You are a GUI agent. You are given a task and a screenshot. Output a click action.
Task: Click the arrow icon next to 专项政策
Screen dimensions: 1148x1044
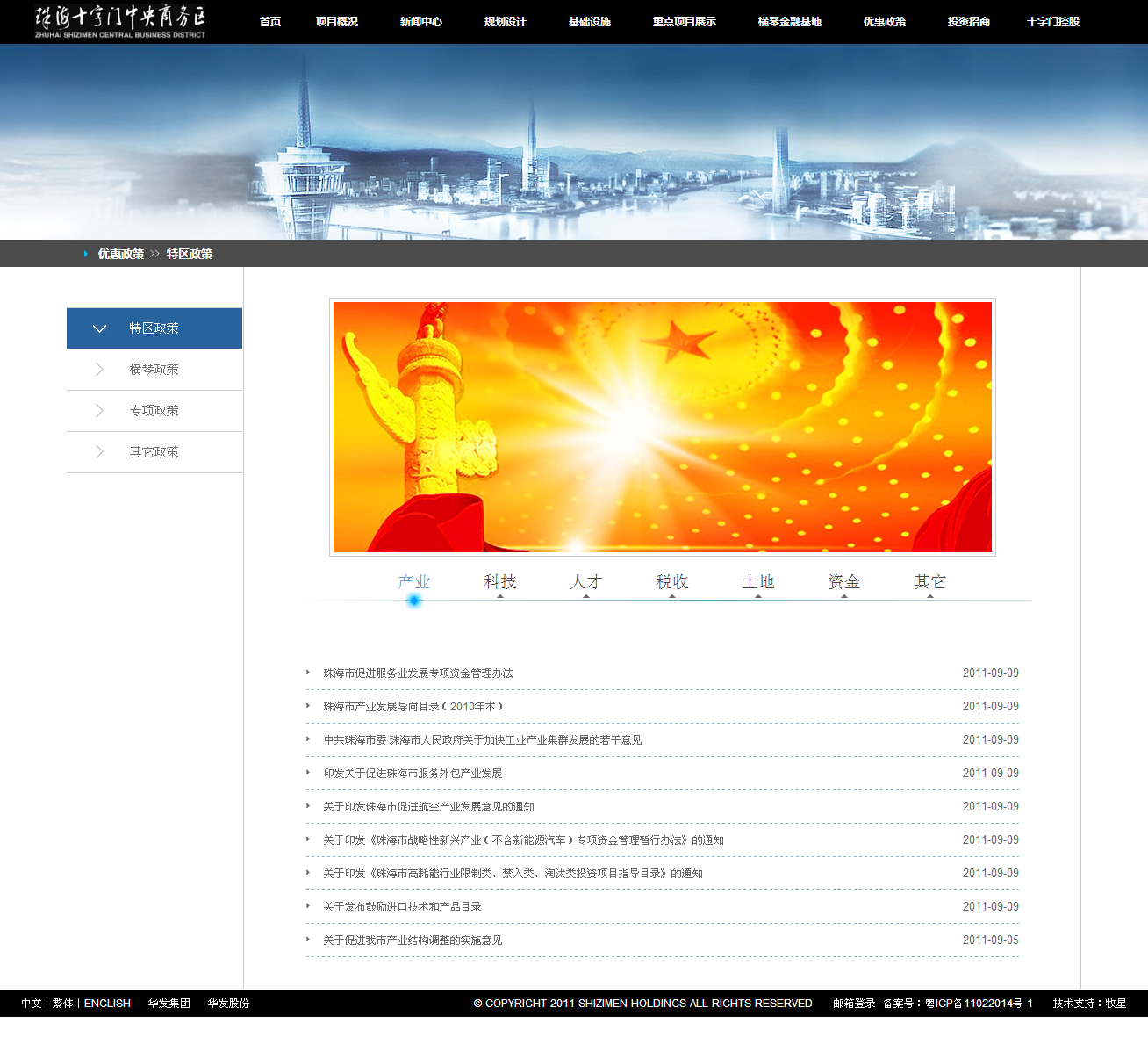99,411
